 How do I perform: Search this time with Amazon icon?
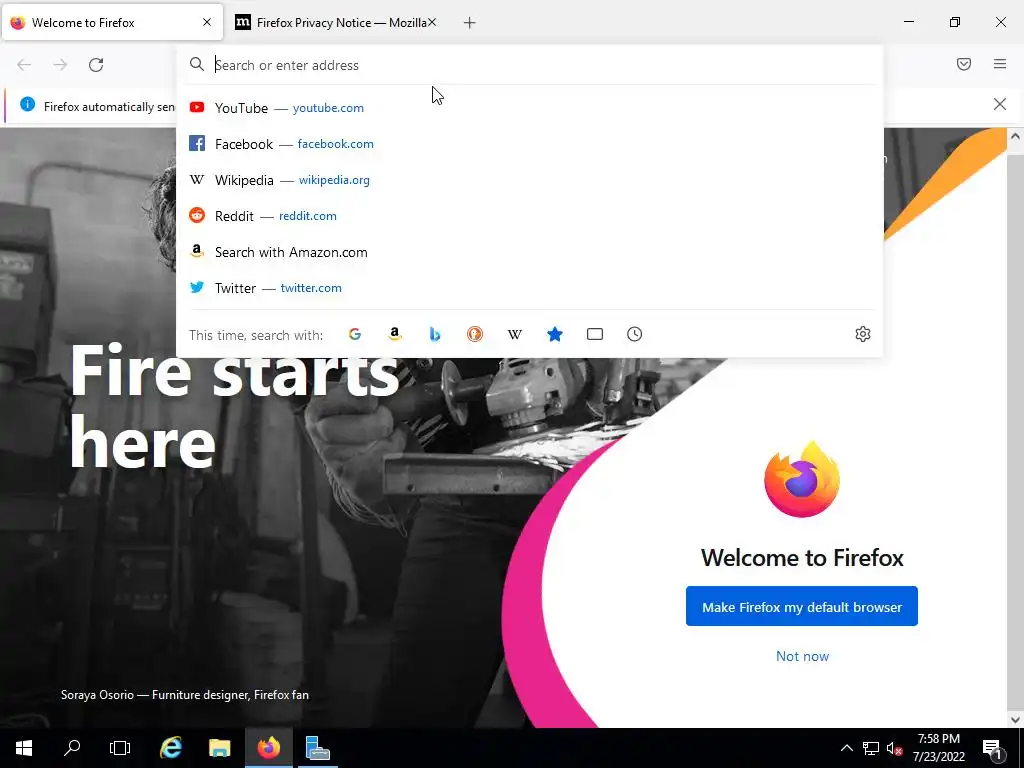point(394,334)
